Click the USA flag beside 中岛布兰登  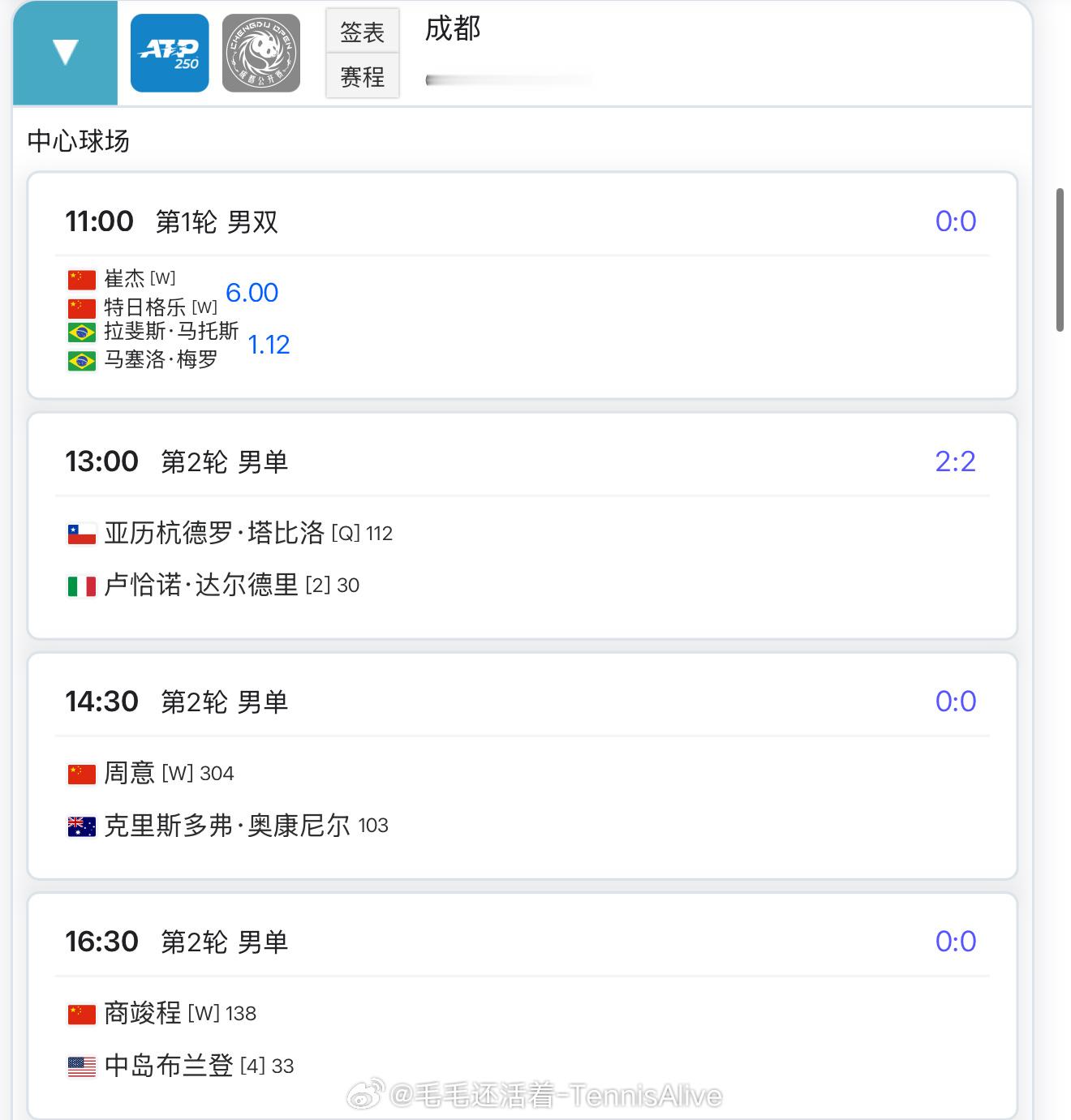pos(81,1066)
